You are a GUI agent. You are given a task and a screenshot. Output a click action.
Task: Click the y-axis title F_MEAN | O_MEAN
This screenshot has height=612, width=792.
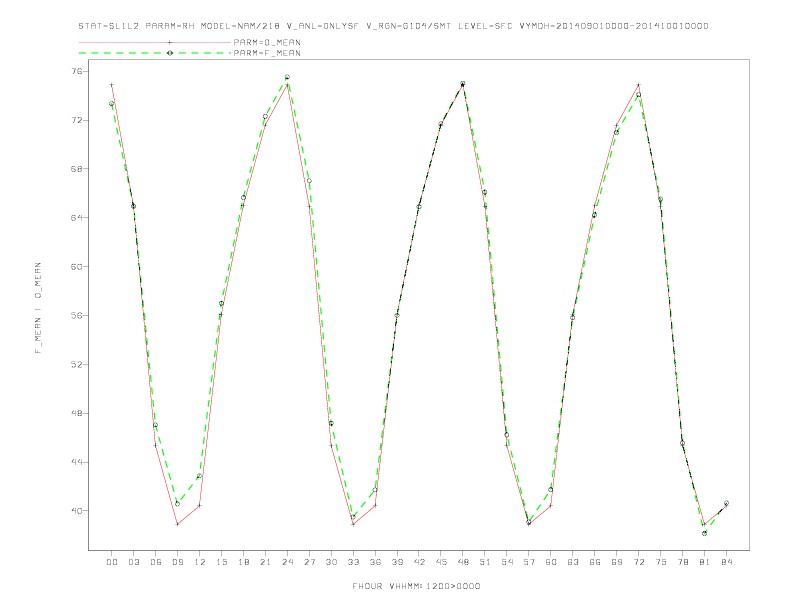pyautogui.click(x=38, y=308)
